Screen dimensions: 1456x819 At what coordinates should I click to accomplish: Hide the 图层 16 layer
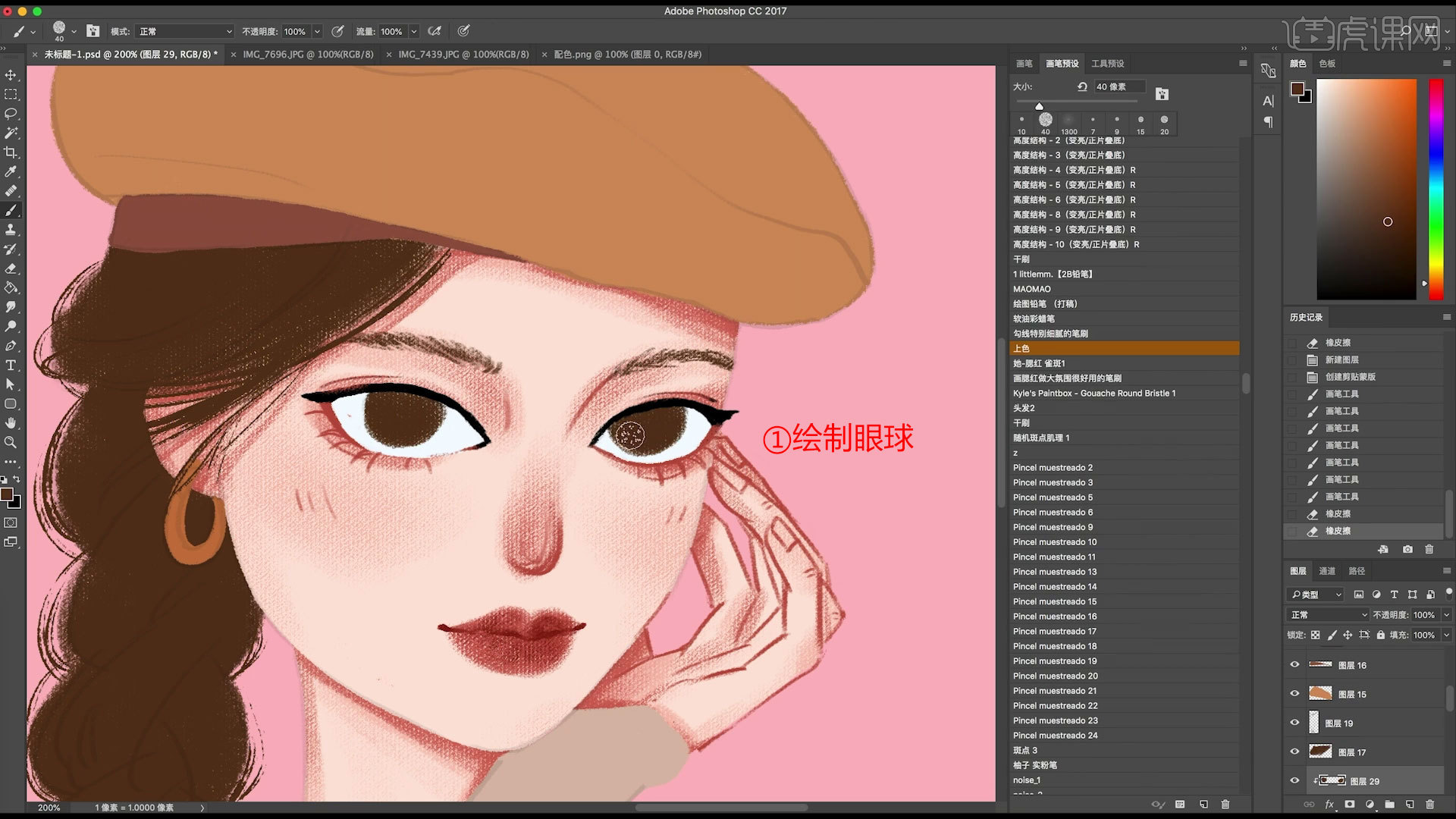click(1294, 664)
